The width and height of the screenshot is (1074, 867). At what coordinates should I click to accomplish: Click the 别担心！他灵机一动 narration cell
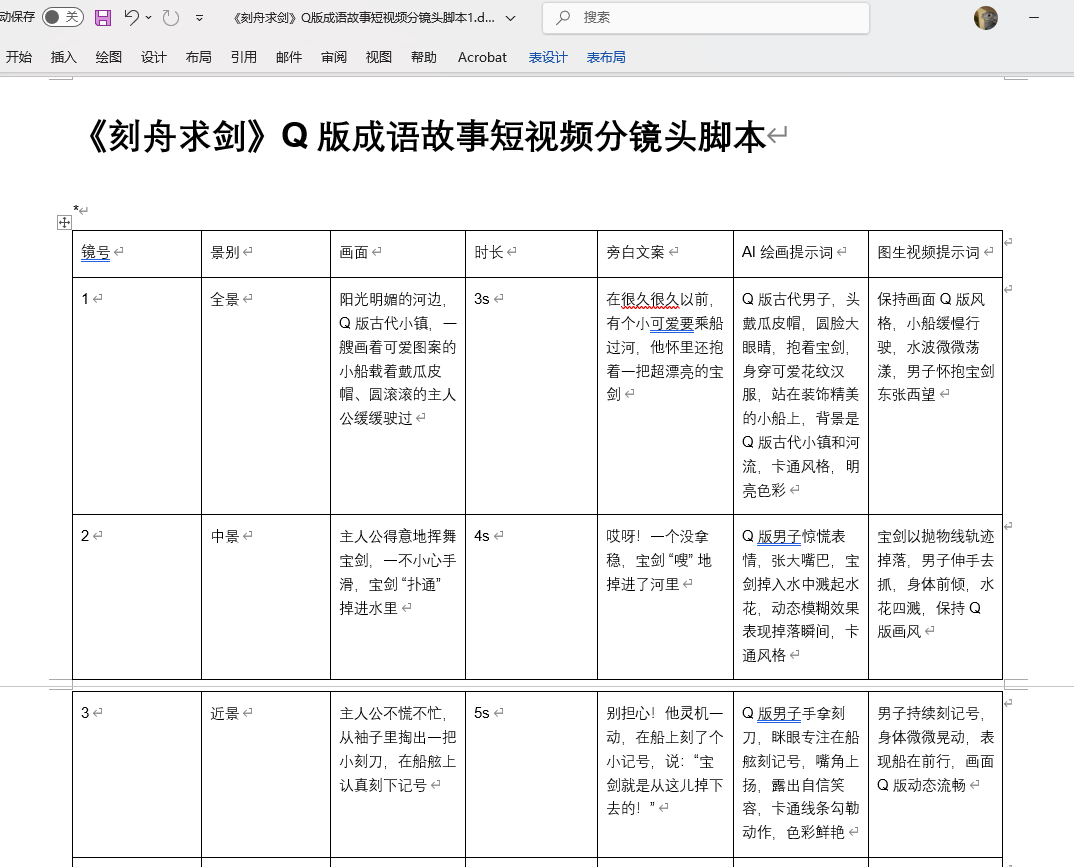[x=665, y=774]
